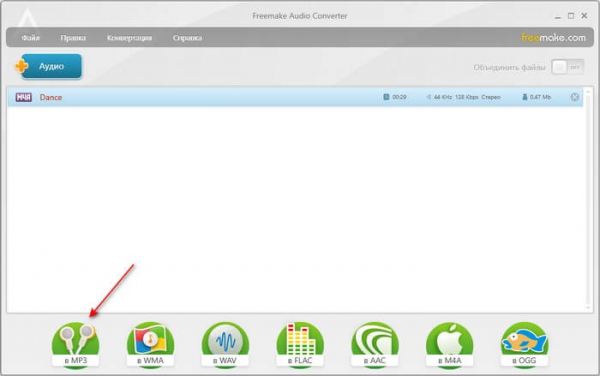The height and width of the screenshot is (376, 600).
Task: Open the Справка menu
Action: coord(187,38)
